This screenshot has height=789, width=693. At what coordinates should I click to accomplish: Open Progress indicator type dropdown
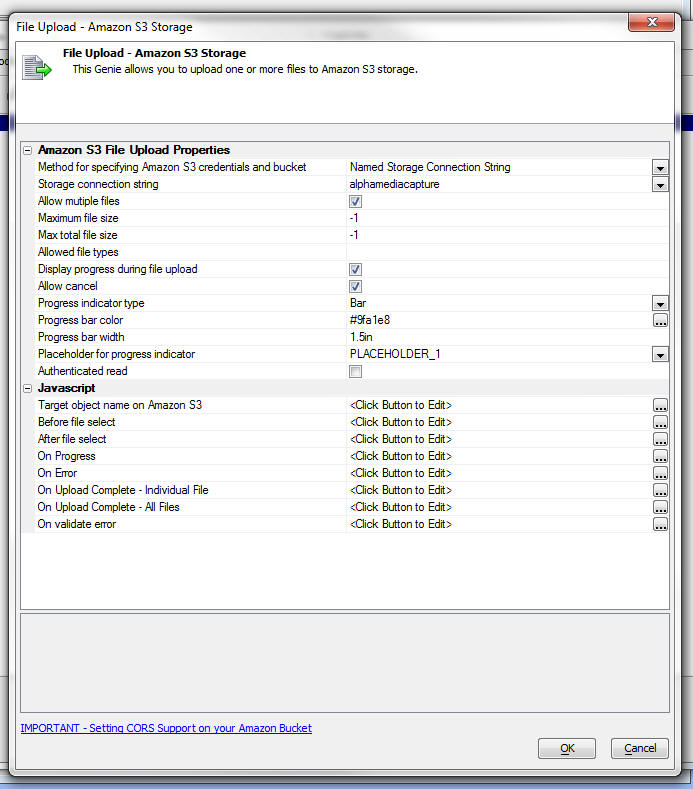660,303
